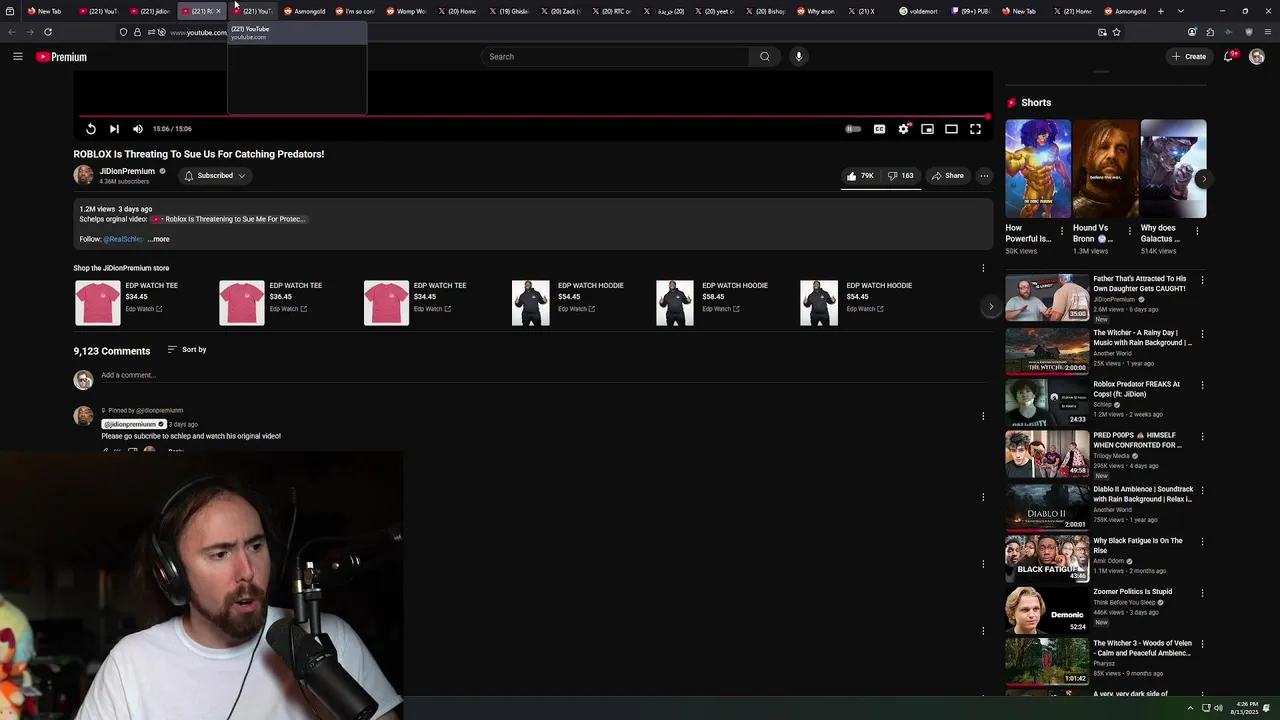Open the @RealSchlep link in the description
The height and width of the screenshot is (720, 1280).
click(x=124, y=239)
